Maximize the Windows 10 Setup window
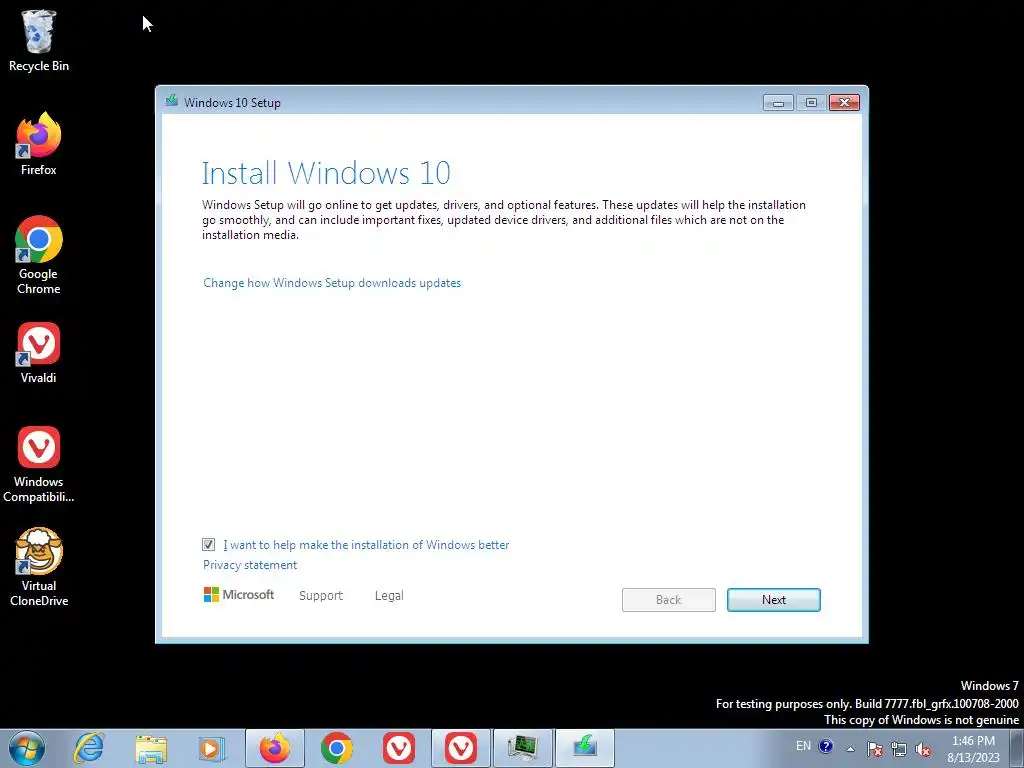 click(811, 103)
